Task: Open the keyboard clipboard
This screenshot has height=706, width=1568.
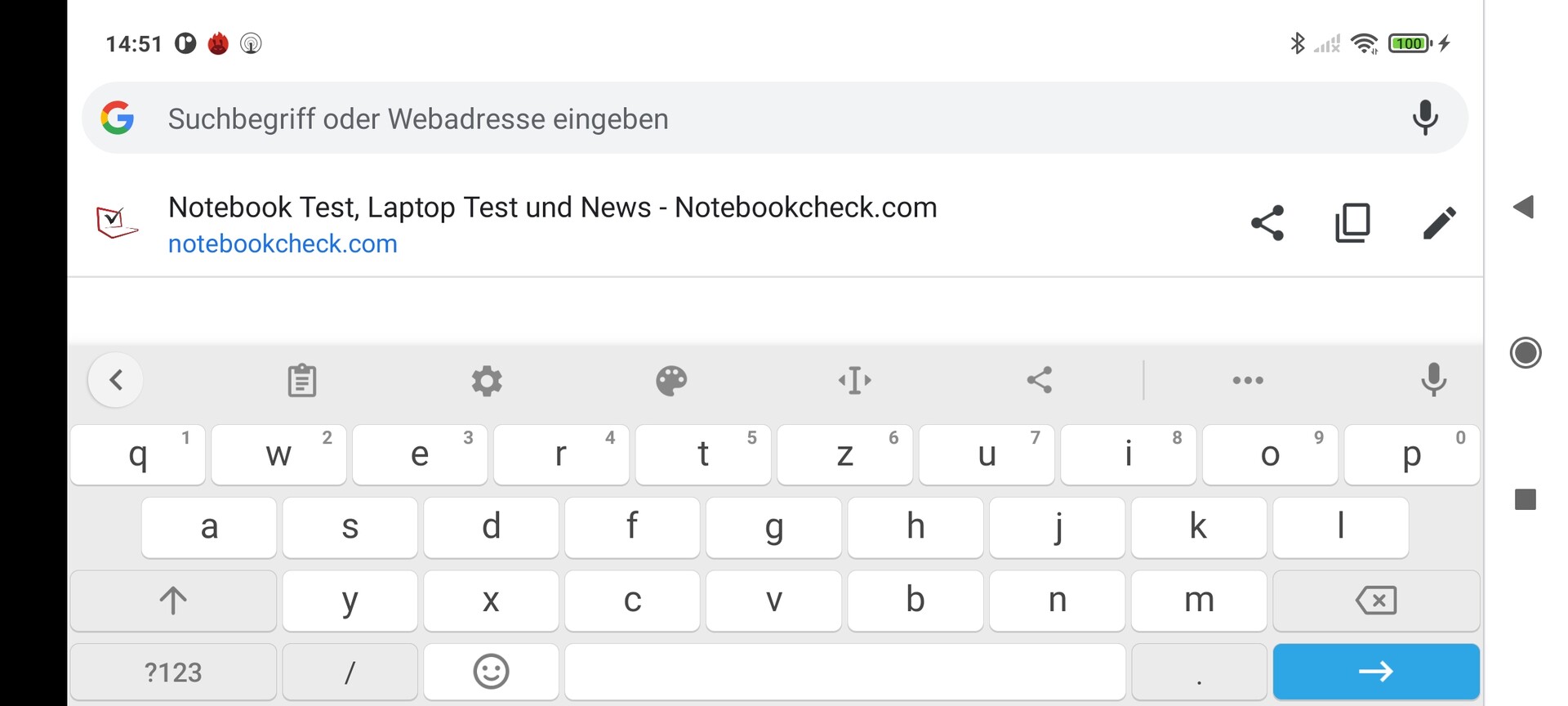Action: coord(302,380)
